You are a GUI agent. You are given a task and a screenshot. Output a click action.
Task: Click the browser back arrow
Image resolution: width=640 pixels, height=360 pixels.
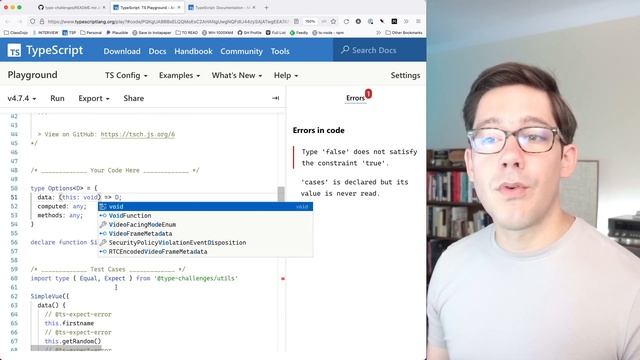[7, 21]
